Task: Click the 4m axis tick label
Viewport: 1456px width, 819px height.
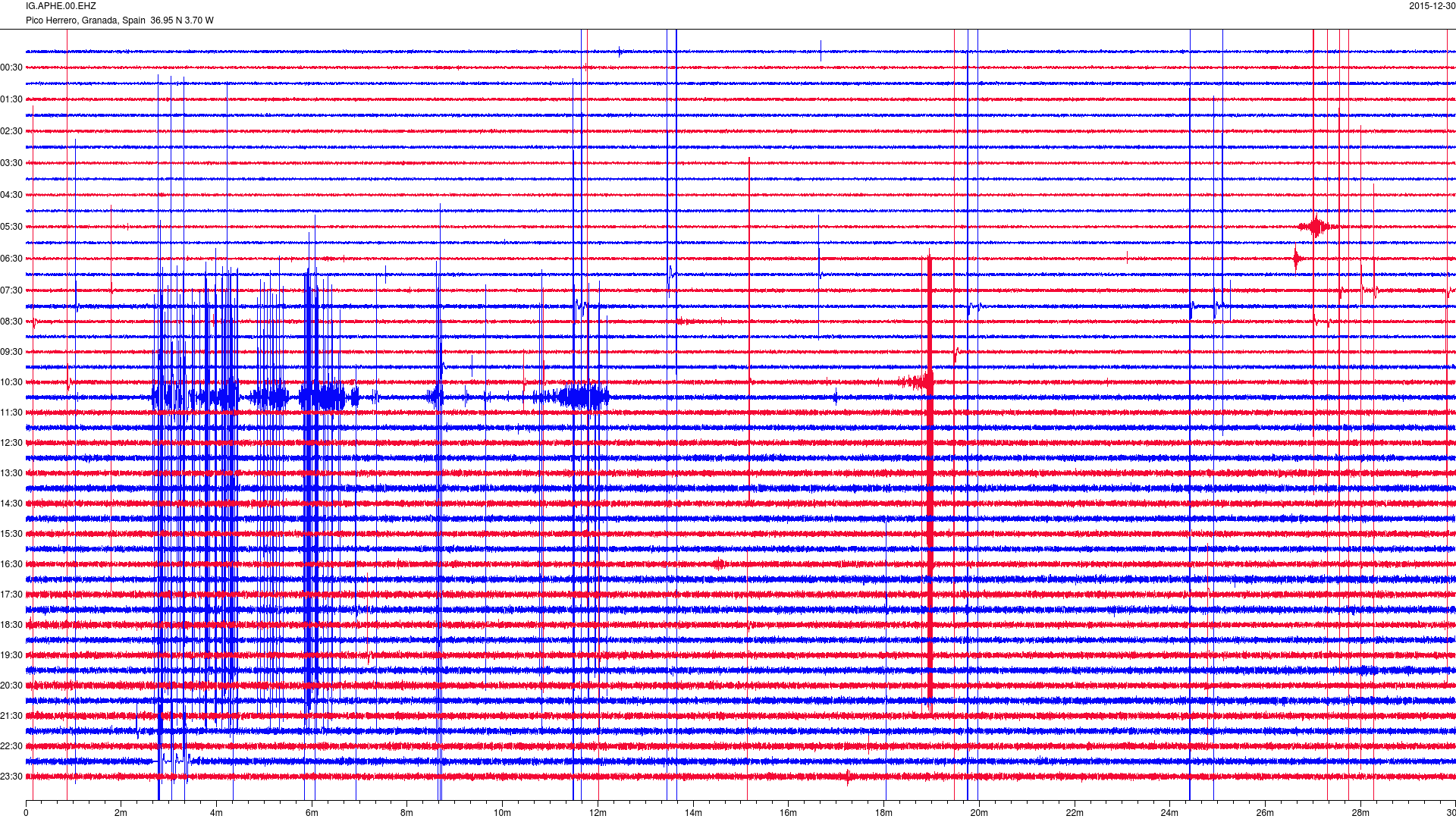Action: 216,813
